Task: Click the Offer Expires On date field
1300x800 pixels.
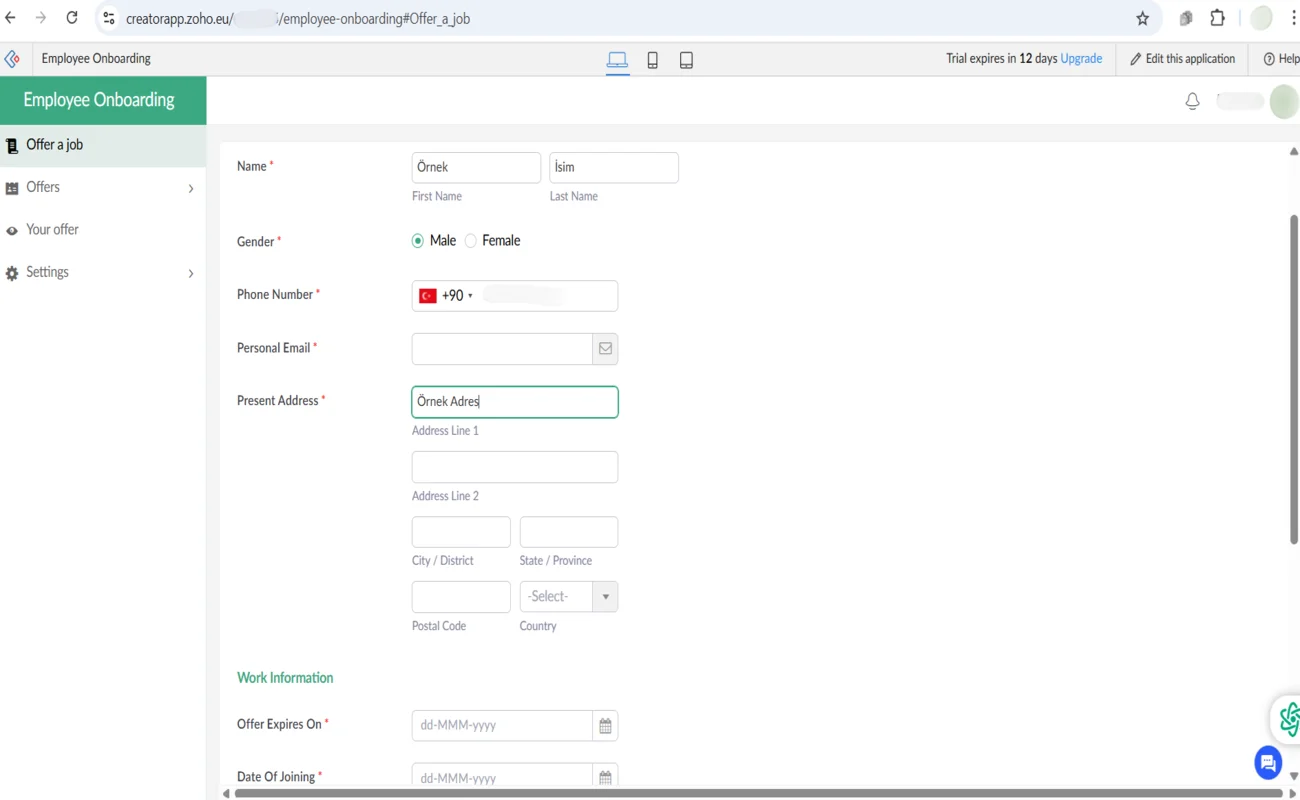Action: click(502, 726)
